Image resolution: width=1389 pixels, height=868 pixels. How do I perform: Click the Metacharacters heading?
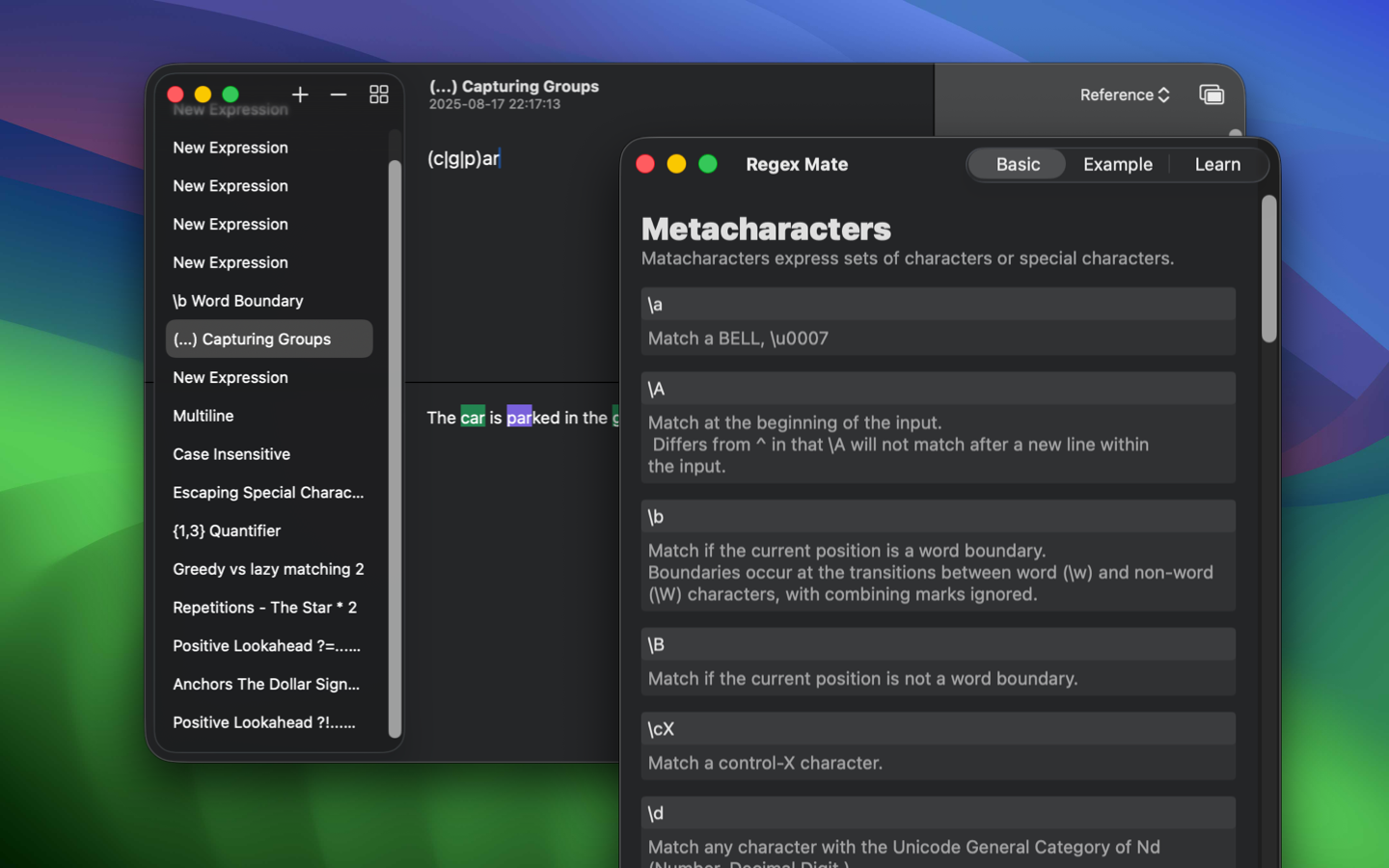(766, 229)
